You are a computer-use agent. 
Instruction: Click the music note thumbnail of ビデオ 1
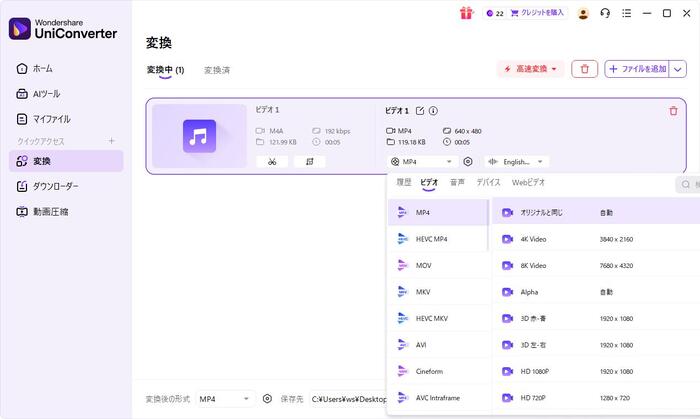[x=199, y=136]
